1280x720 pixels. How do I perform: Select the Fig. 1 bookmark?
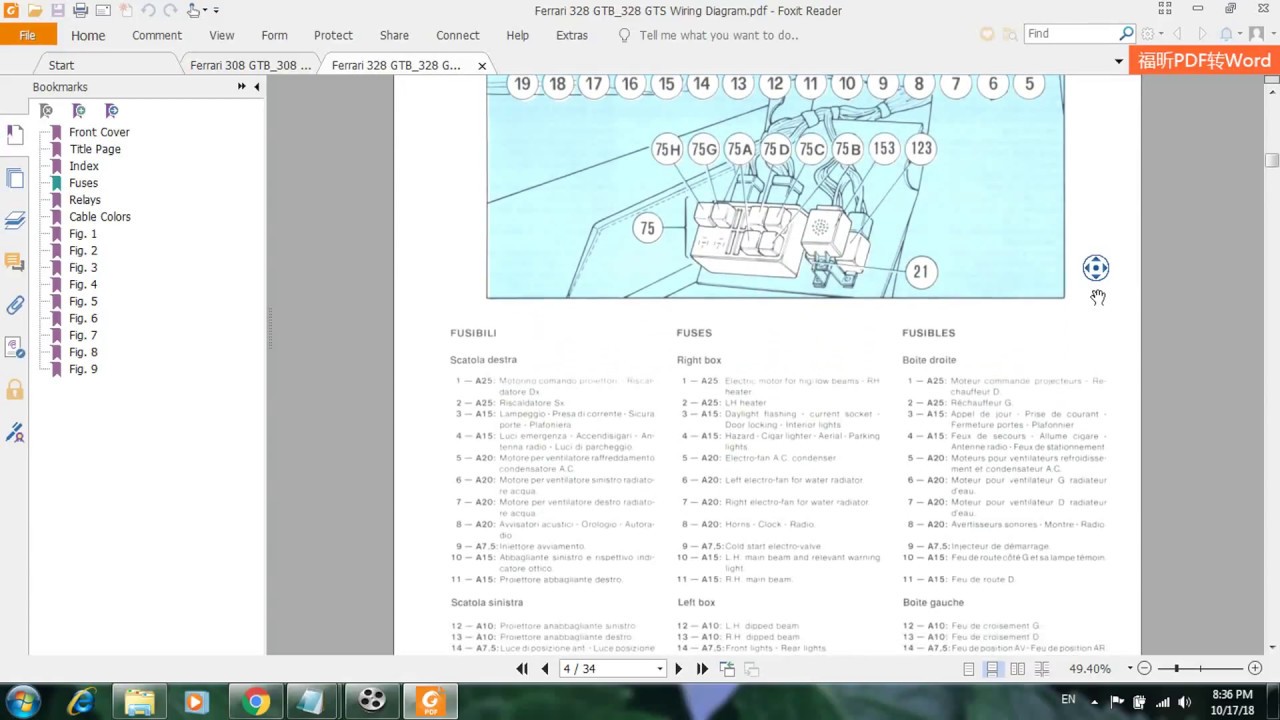coord(83,234)
